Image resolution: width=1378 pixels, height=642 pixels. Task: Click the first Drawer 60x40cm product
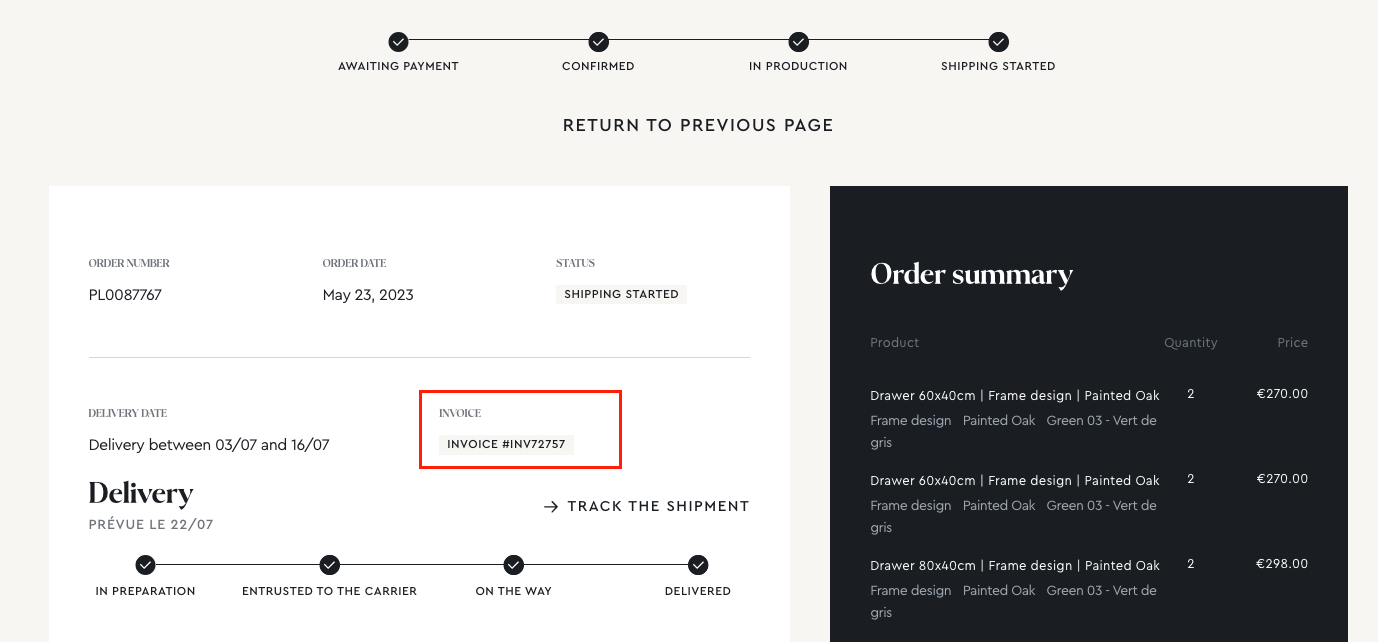pos(1014,395)
